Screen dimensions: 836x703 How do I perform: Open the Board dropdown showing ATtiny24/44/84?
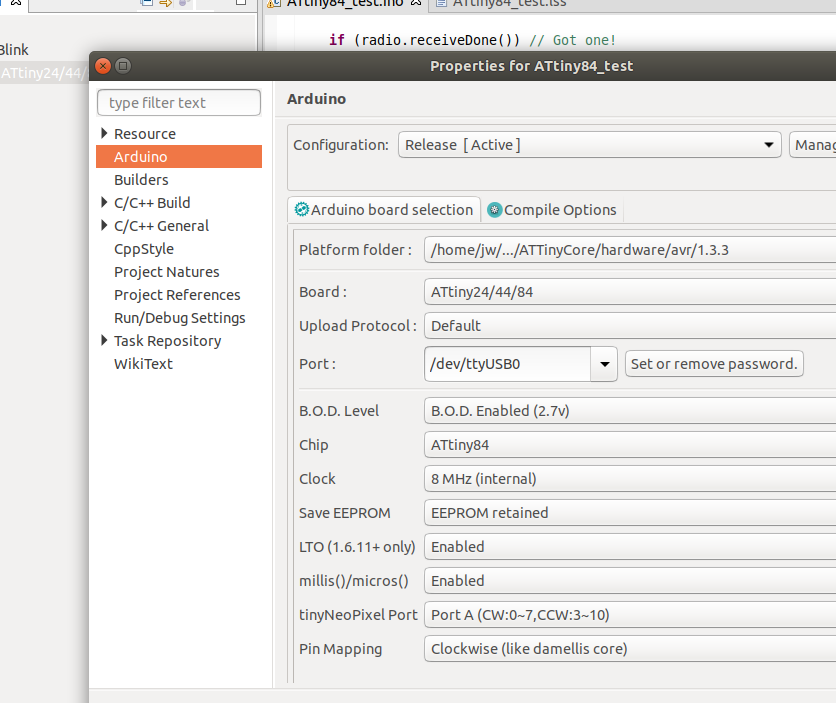click(x=630, y=292)
